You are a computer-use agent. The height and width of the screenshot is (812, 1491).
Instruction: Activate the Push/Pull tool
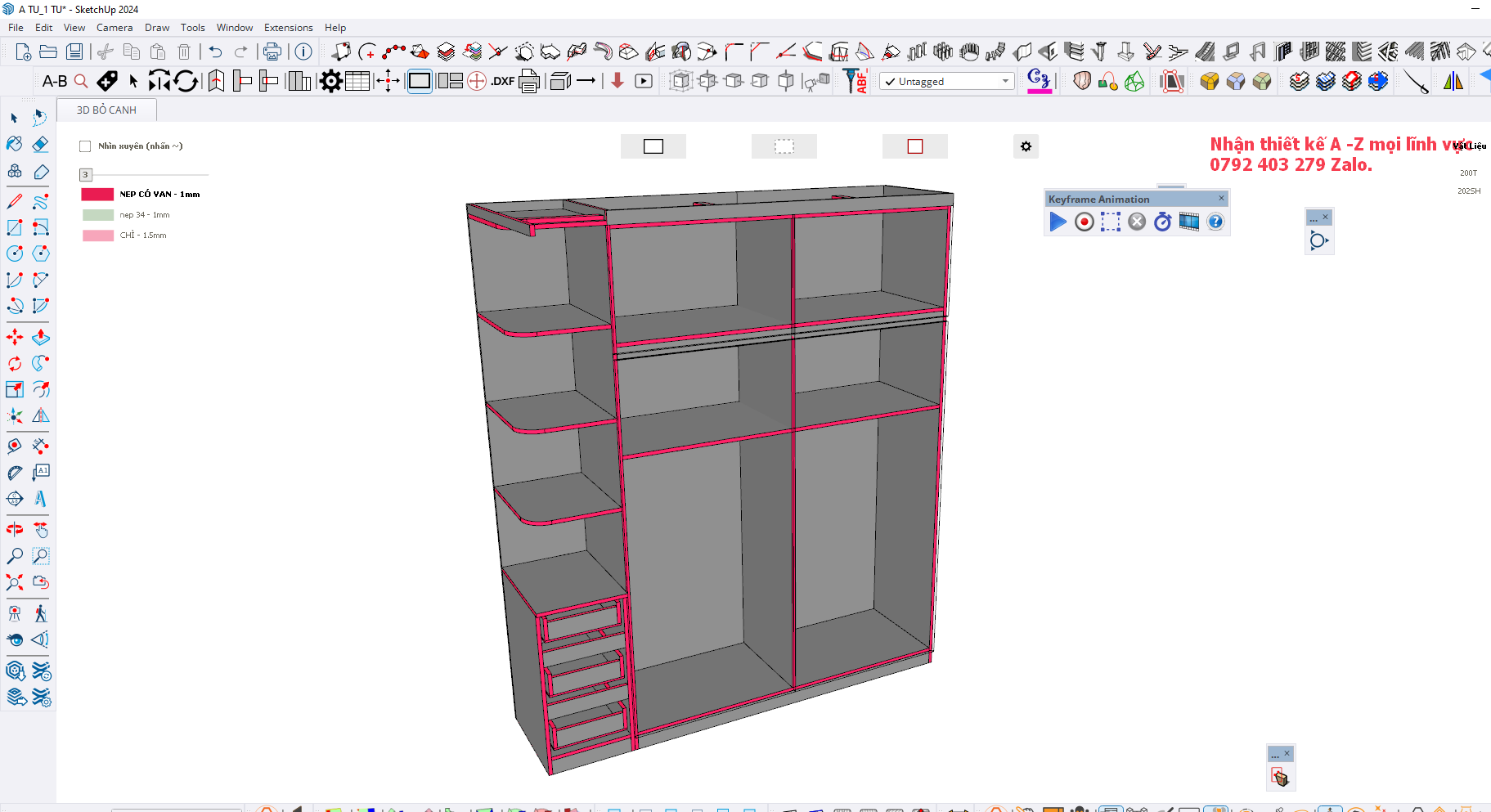[x=40, y=337]
